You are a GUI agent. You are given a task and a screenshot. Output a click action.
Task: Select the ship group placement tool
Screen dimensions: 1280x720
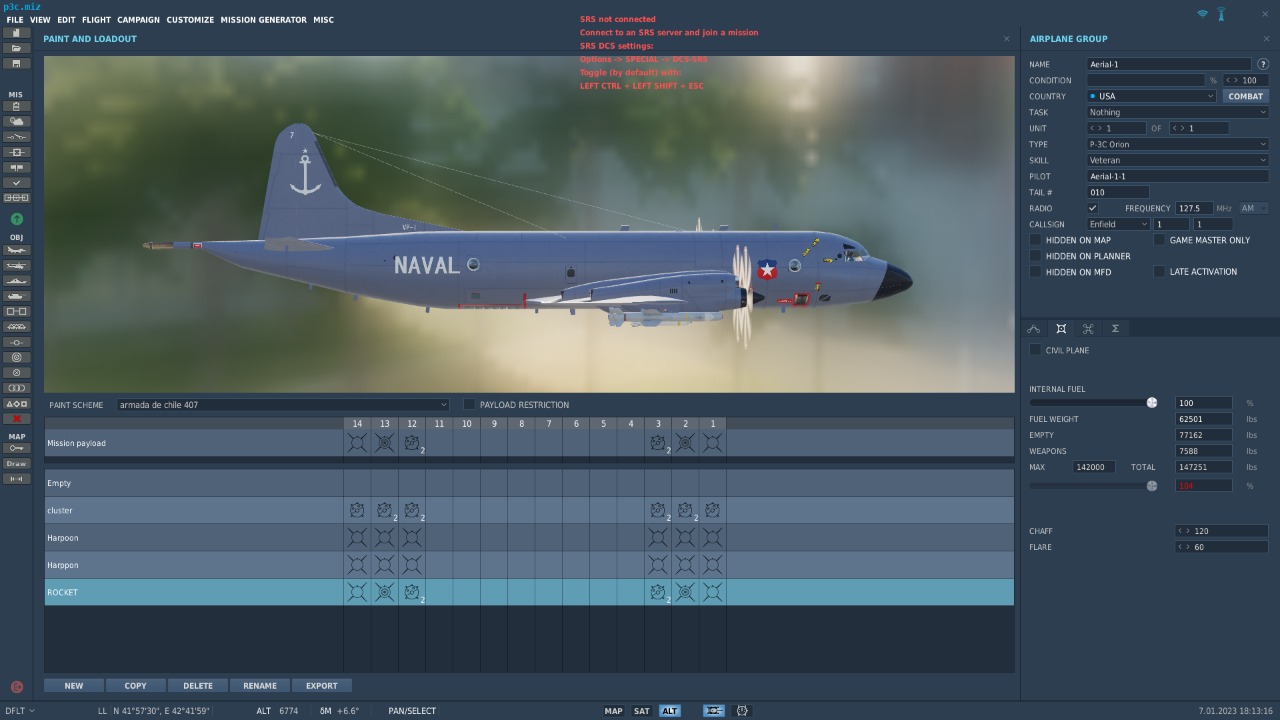point(16,281)
